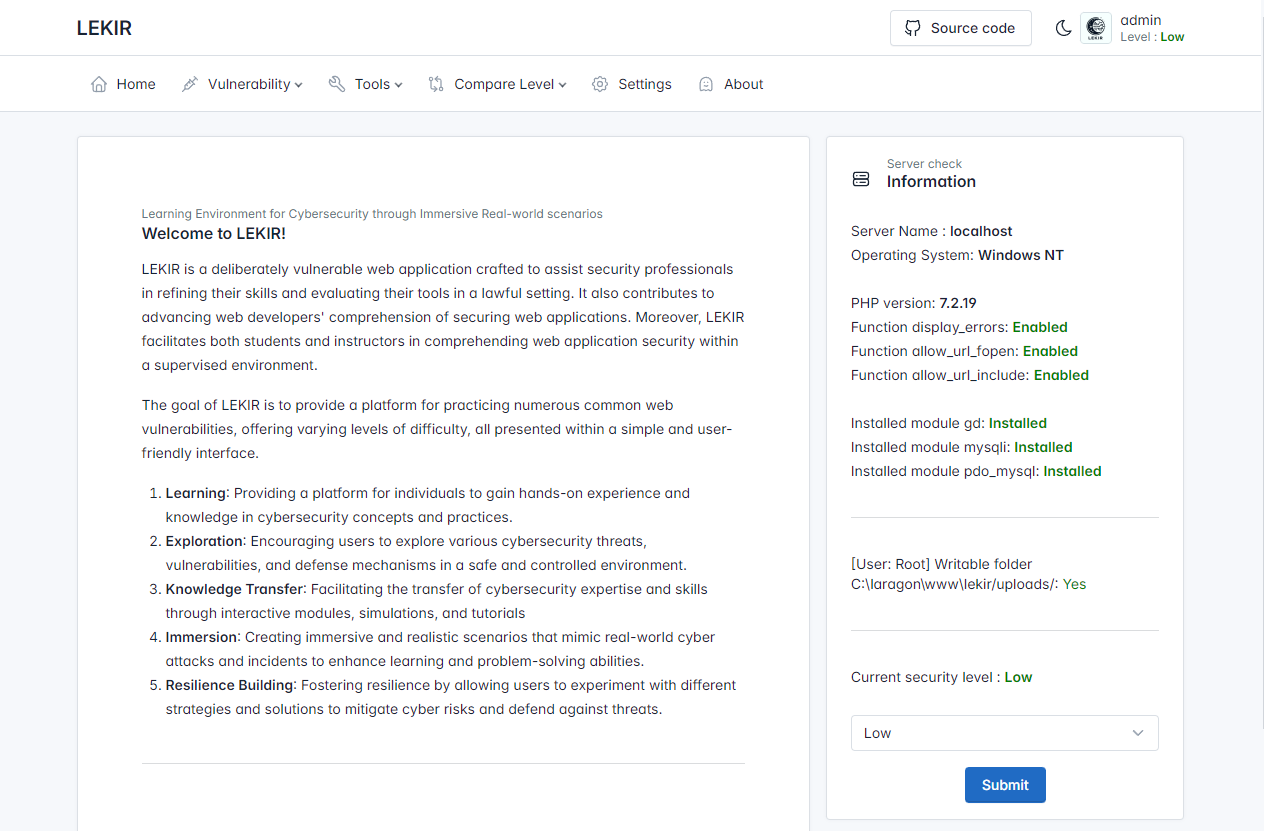Click the "Function display_errors: Enabled" line
1264x831 pixels.
click(x=959, y=327)
